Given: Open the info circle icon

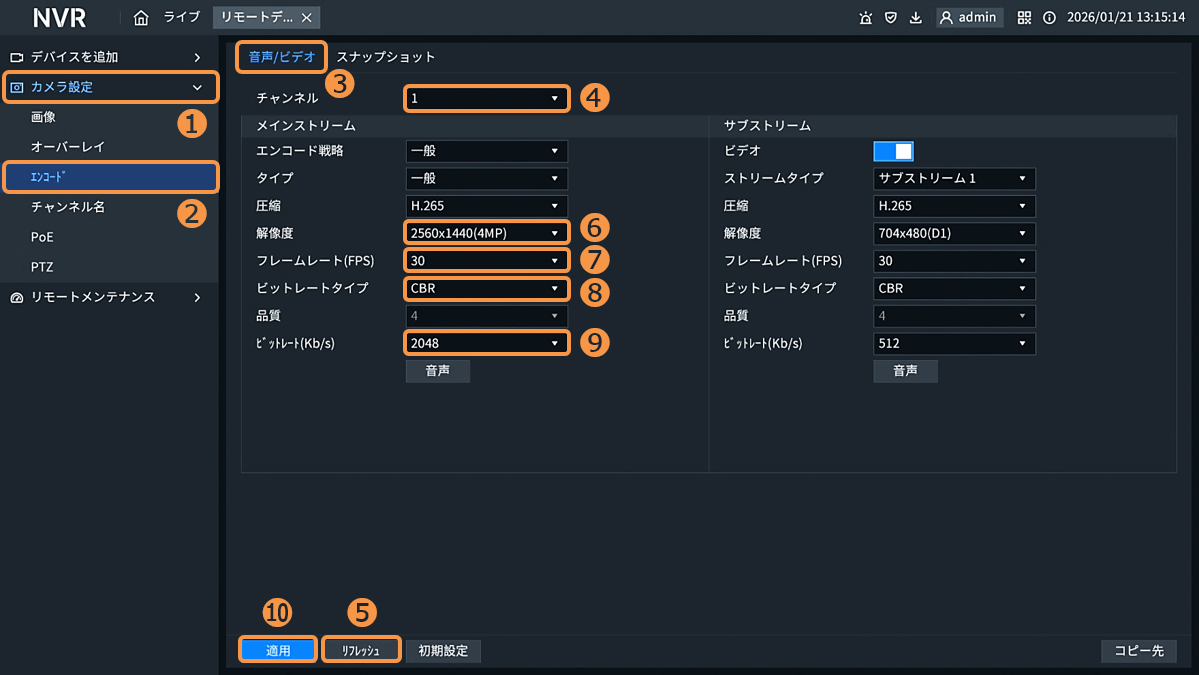Looking at the screenshot, I should point(1049,18).
